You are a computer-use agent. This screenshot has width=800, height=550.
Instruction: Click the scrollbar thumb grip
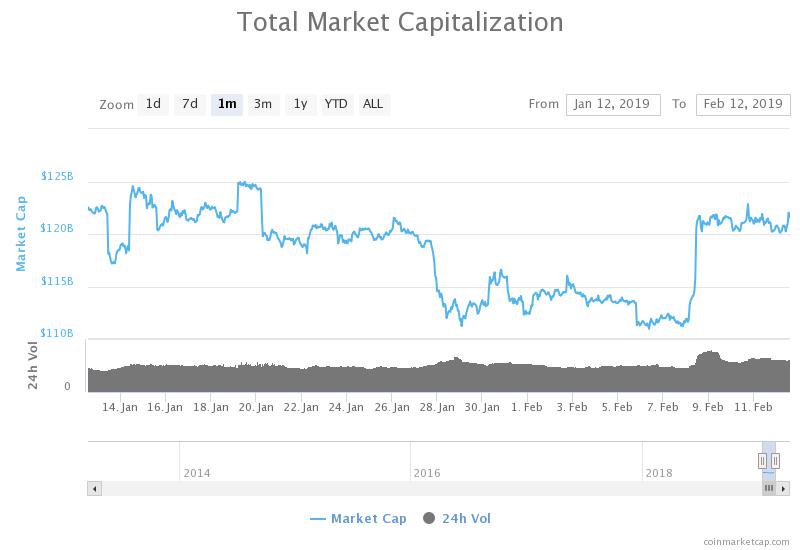[x=769, y=488]
